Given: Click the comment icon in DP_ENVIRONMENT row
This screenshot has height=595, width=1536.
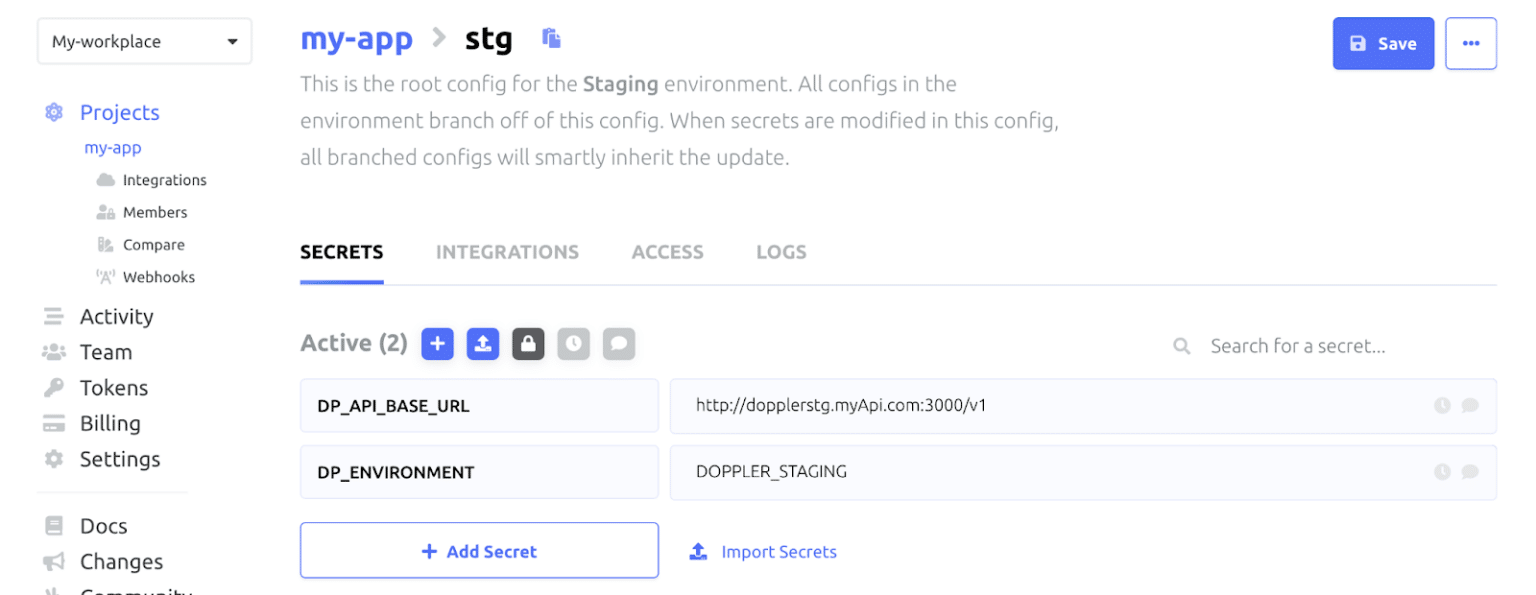Looking at the screenshot, I should 1470,472.
